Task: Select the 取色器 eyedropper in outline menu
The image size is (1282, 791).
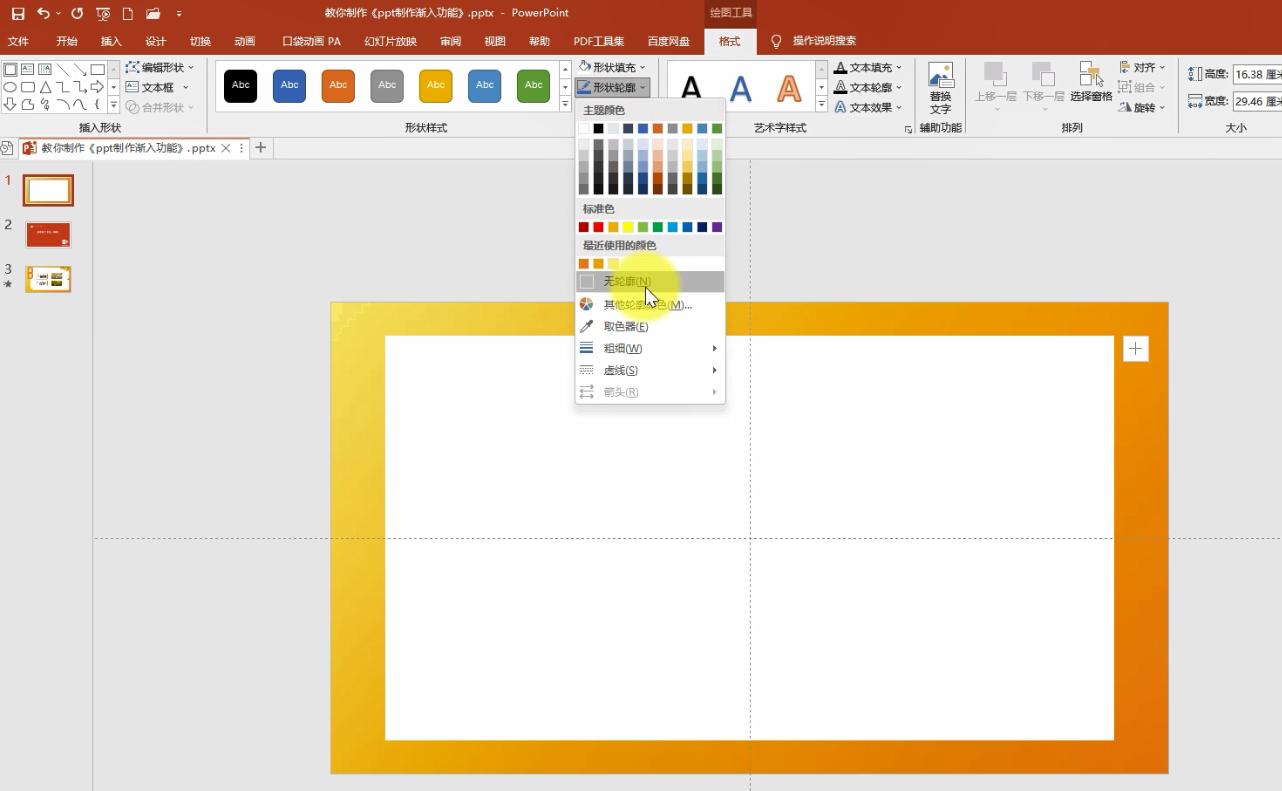Action: coord(625,325)
